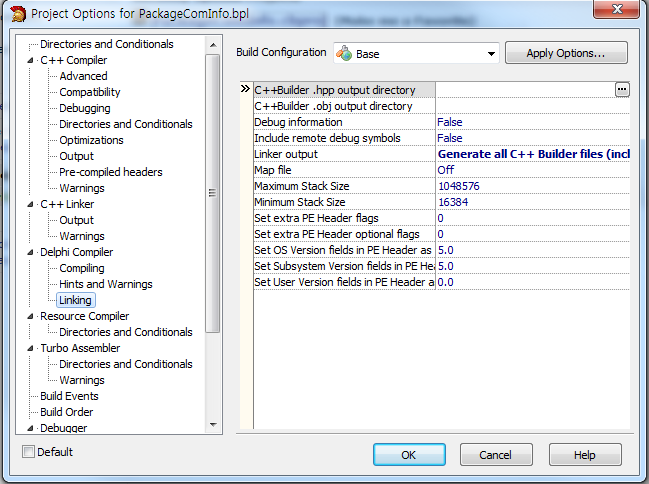649x484 pixels.
Task: Select Pre-compiled headers in the tree
Action: click(x=110, y=172)
